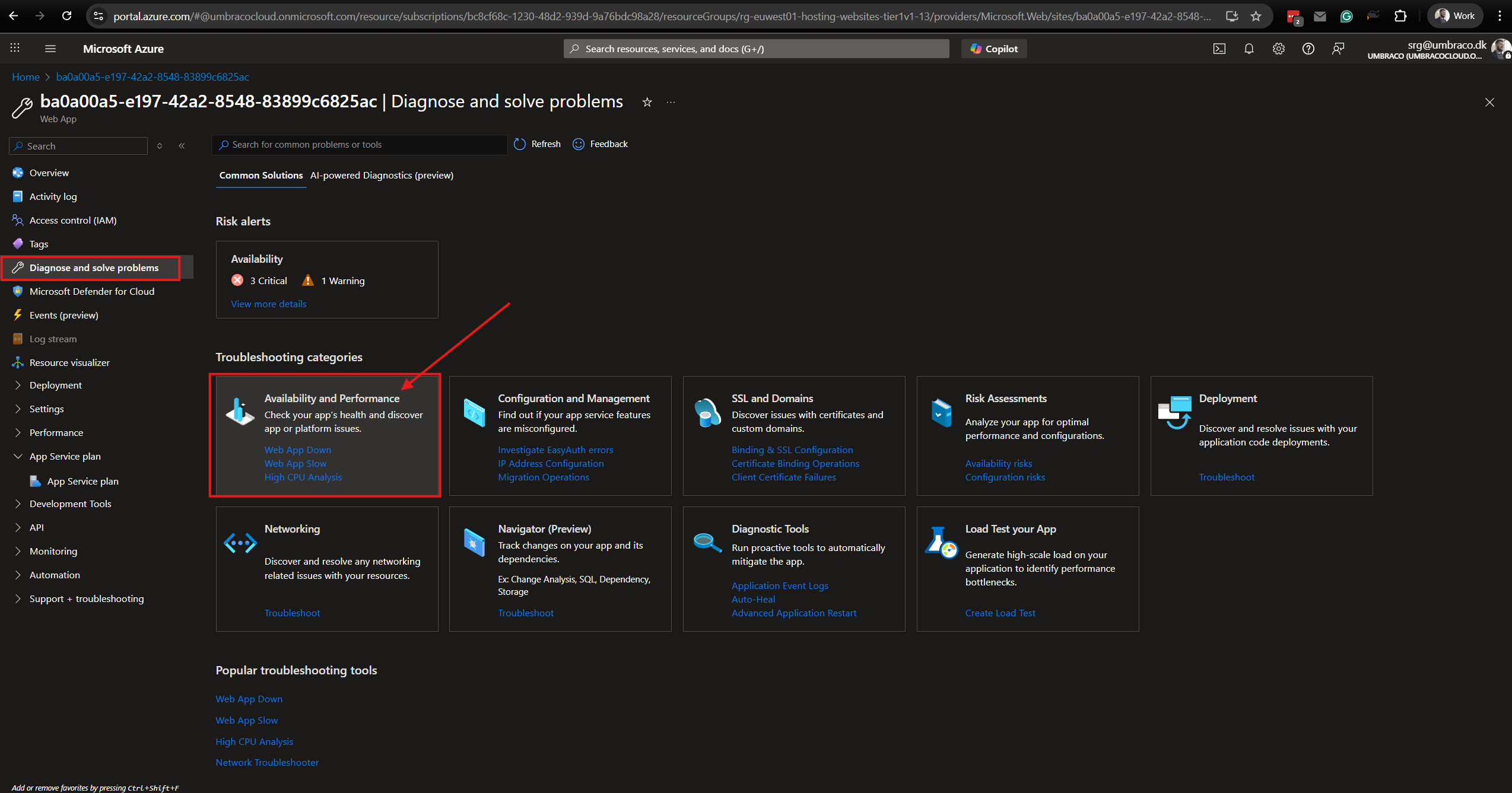The image size is (1512, 793).
Task: Open the Auto-Heal diagnostic tool link
Action: pos(753,599)
